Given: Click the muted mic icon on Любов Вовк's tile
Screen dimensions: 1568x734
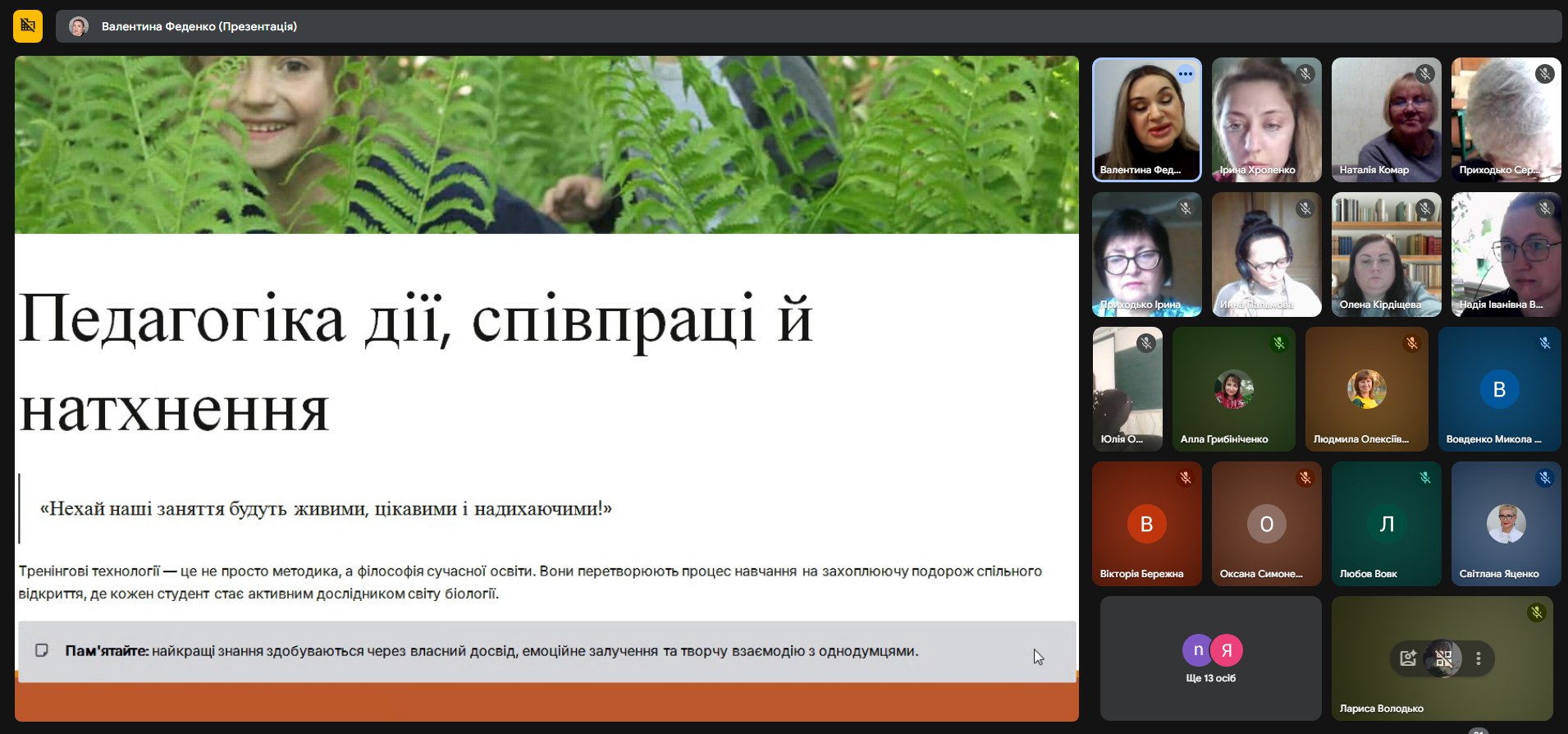Looking at the screenshot, I should click(1424, 478).
